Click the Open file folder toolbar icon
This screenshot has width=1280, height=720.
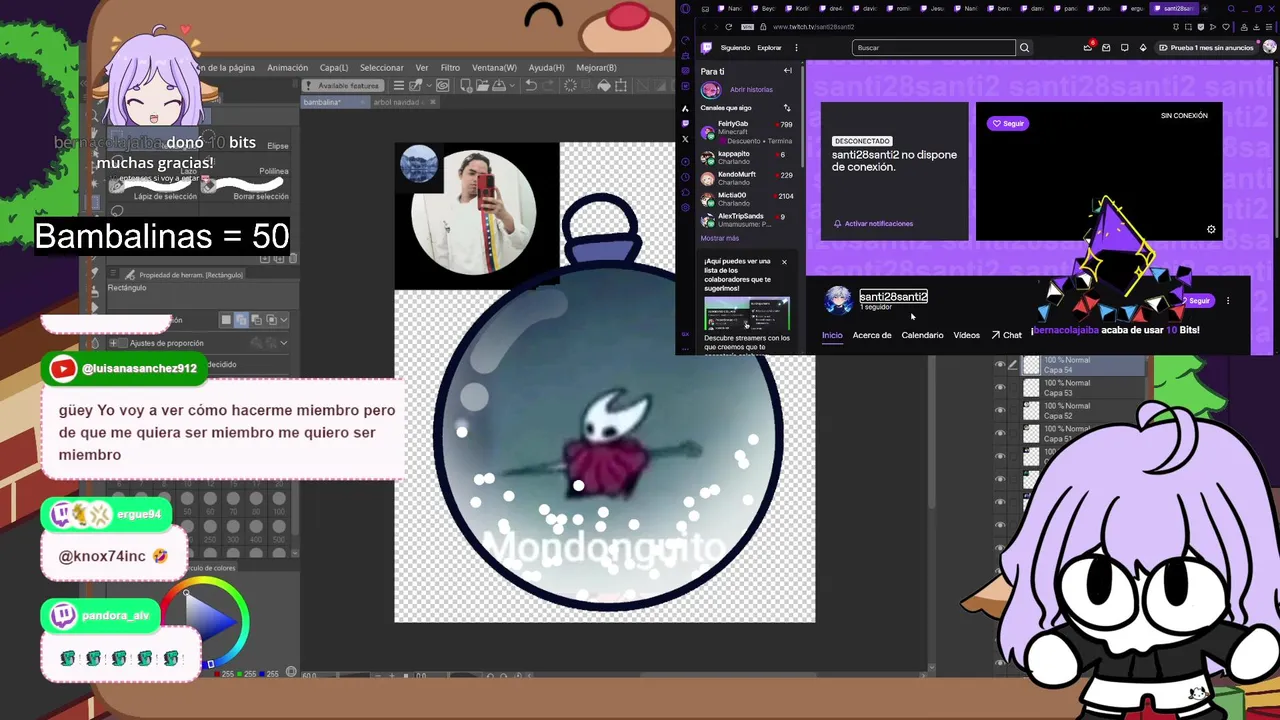pyautogui.click(x=482, y=86)
